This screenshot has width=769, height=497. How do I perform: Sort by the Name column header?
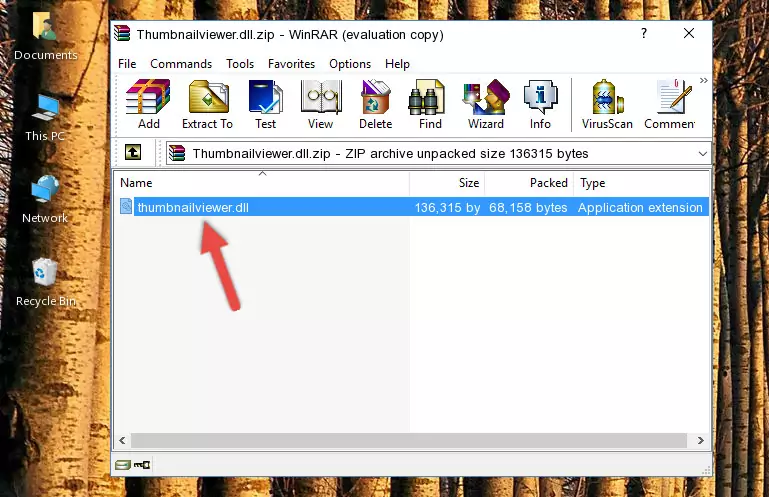262,183
